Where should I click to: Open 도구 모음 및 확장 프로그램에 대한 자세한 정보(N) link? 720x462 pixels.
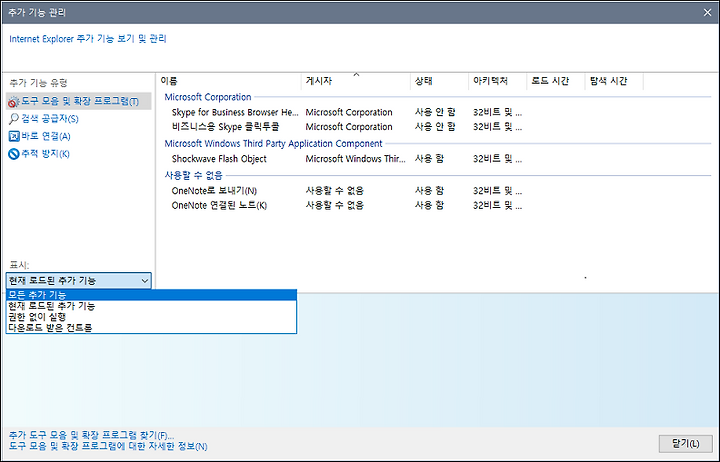click(108, 446)
